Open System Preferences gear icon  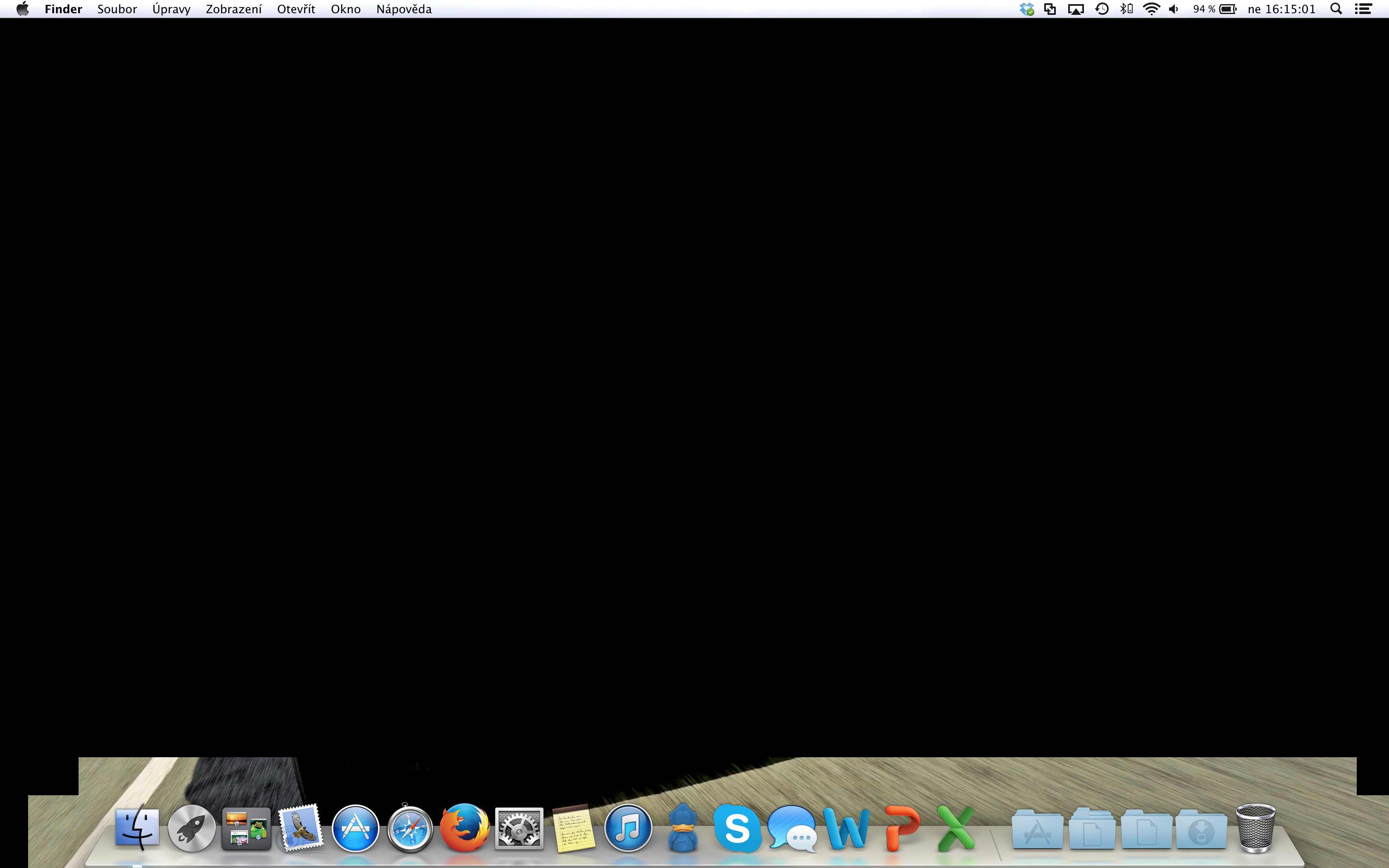(x=519, y=828)
